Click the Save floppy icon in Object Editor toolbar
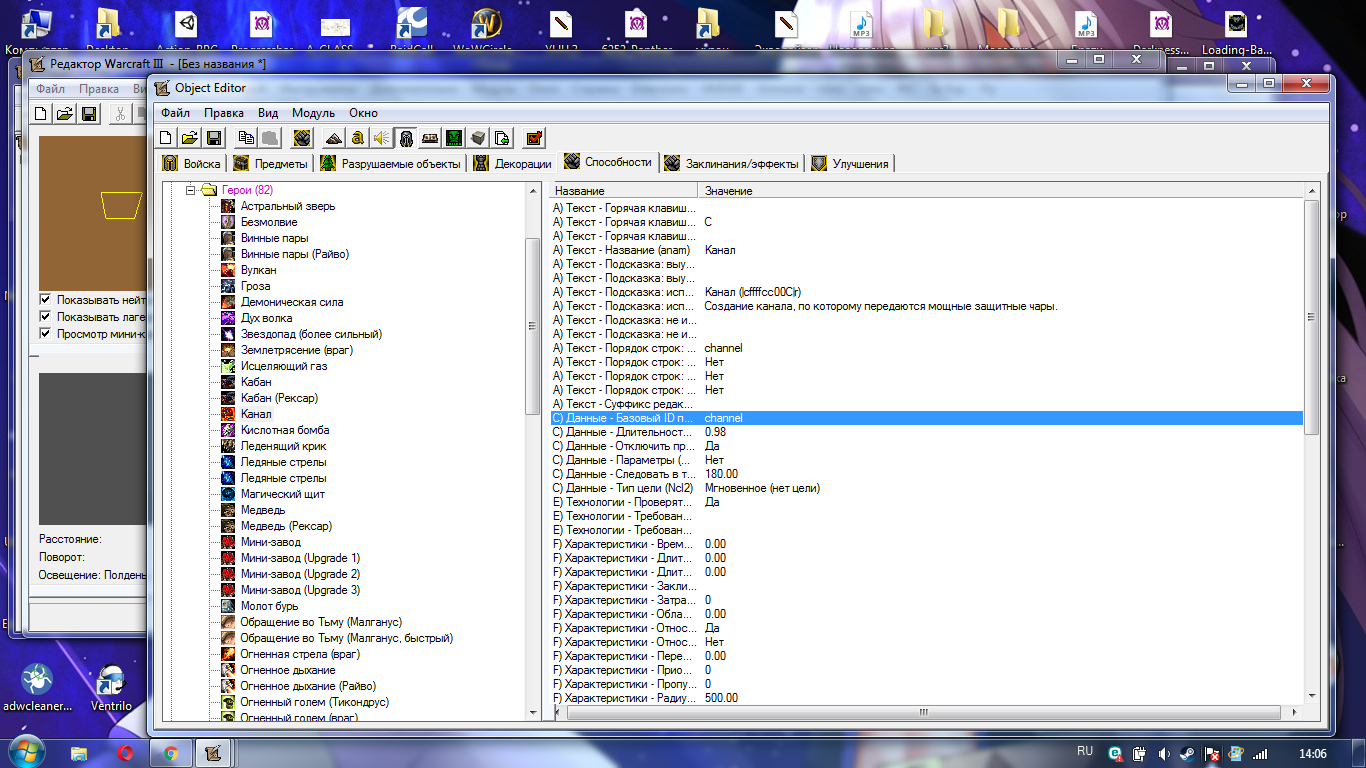 (x=214, y=138)
